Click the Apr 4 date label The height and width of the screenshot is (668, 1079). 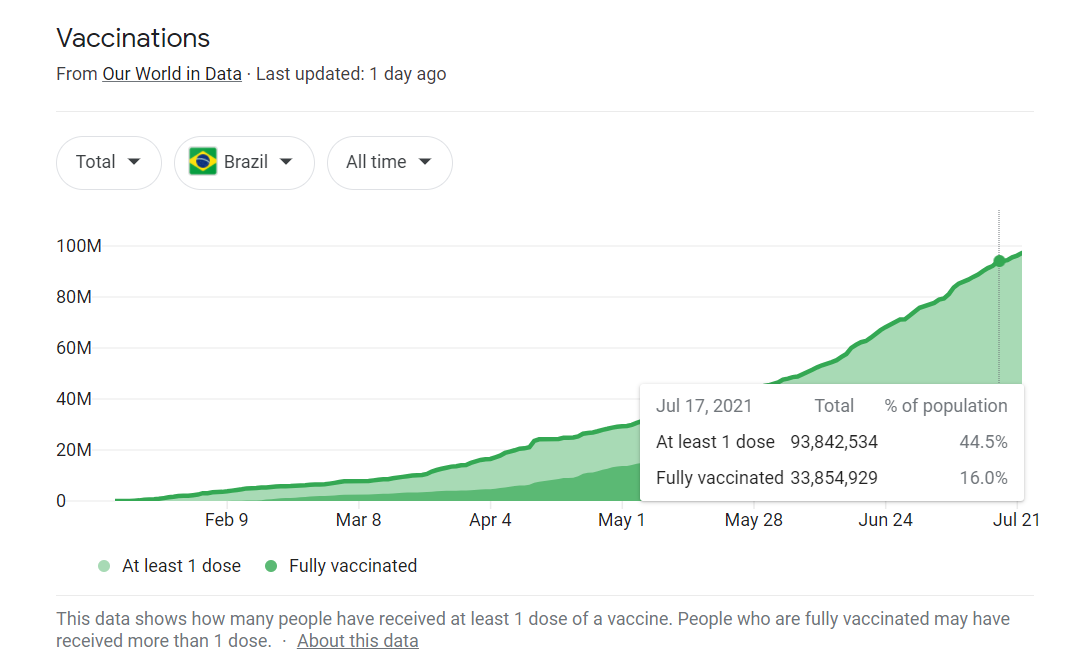point(490,520)
